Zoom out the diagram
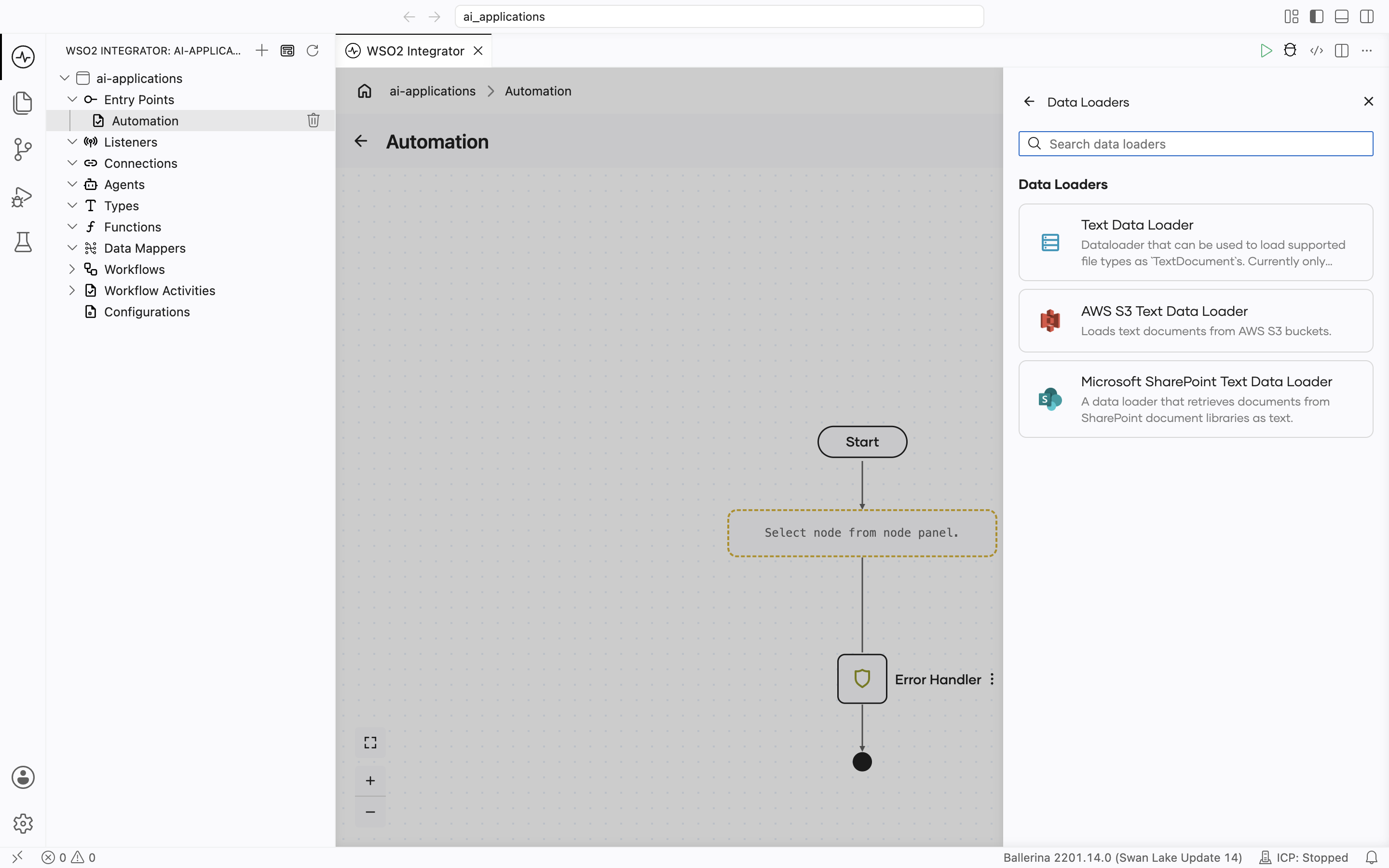This screenshot has width=1389, height=868. (370, 812)
